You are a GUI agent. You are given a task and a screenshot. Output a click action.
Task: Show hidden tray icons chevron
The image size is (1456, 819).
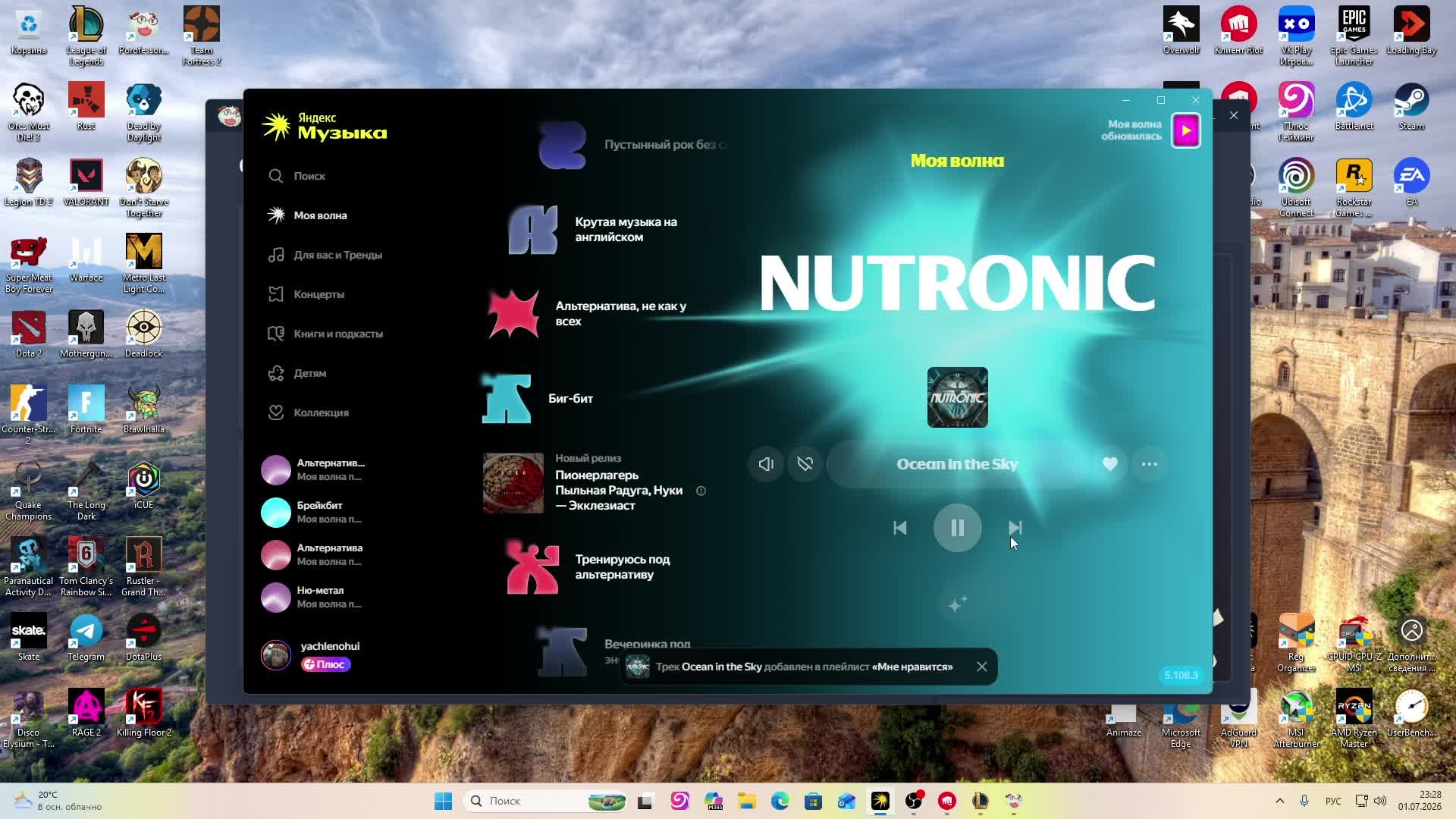coord(1280,801)
